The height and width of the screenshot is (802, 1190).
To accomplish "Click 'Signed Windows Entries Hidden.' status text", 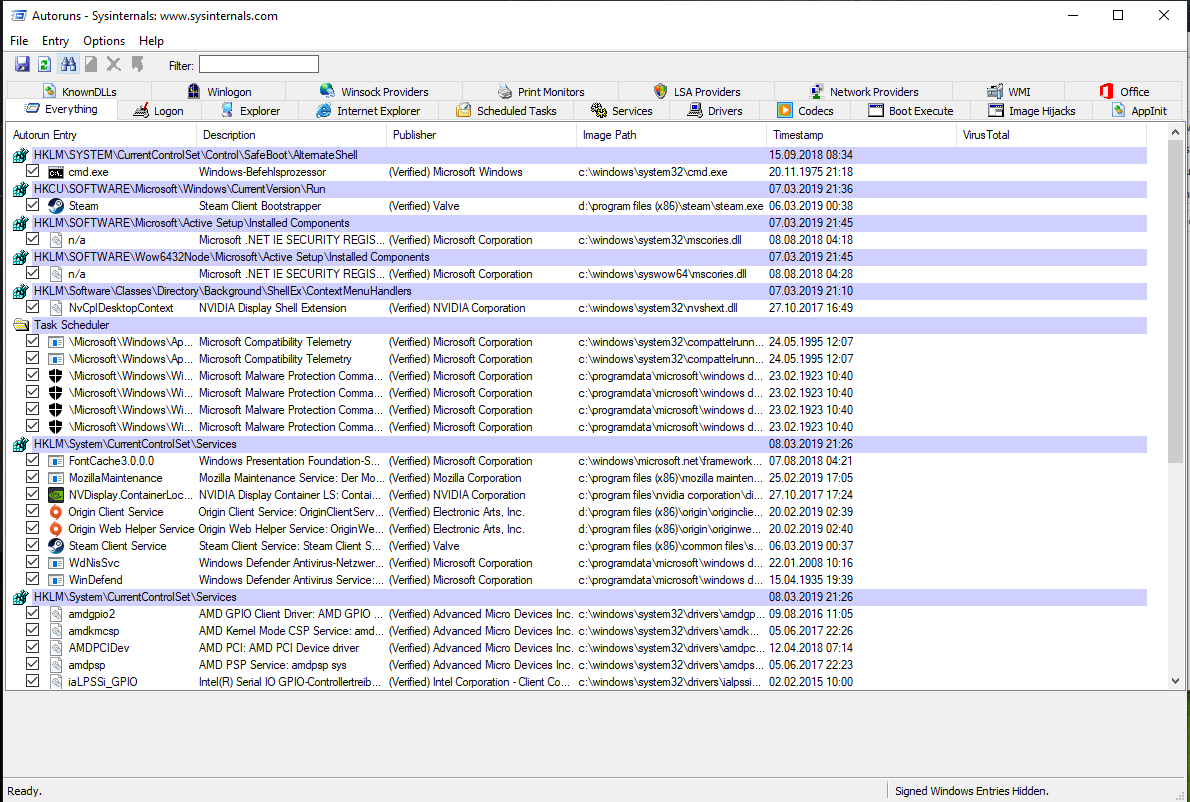I will pyautogui.click(x=972, y=791).
